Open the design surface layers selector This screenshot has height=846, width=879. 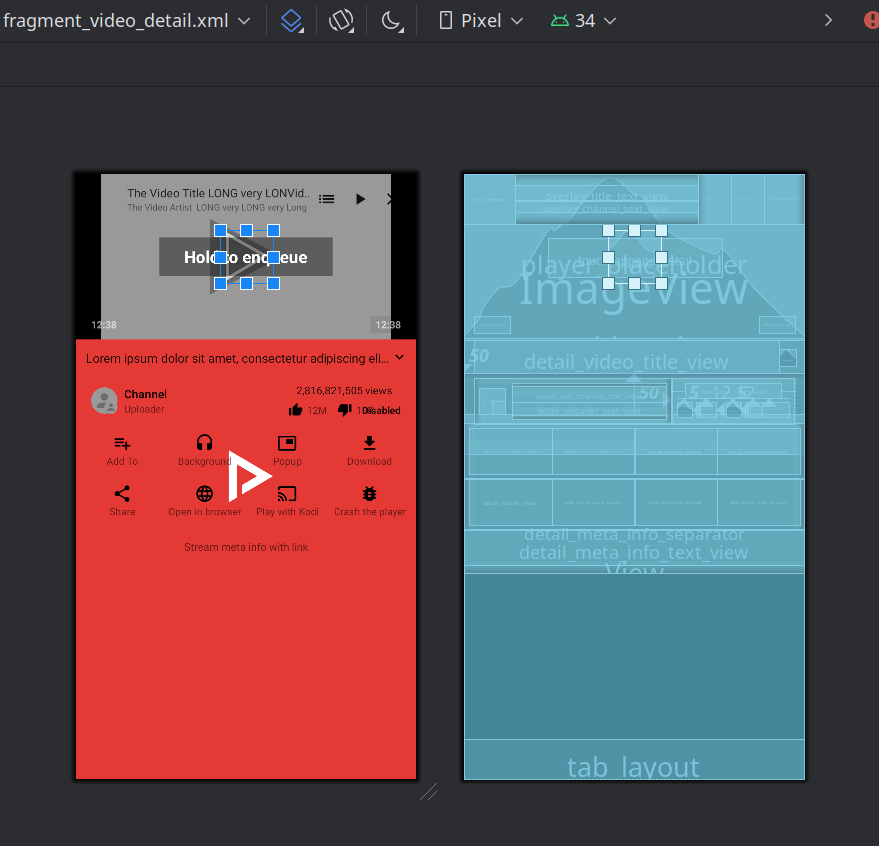[292, 21]
